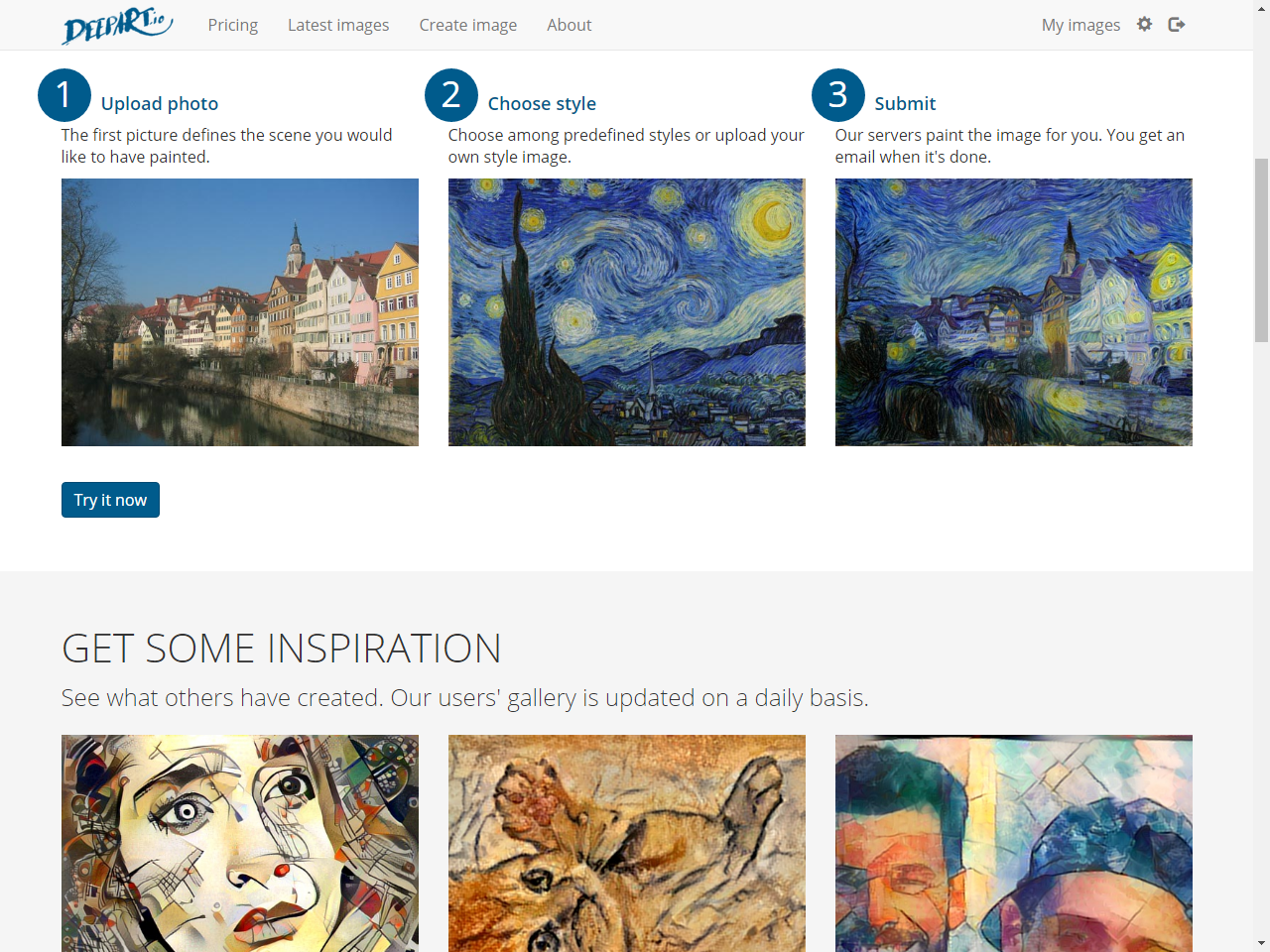Click the vertical scrollbar thumb
Viewport: 1270px width, 952px height.
(1261, 250)
